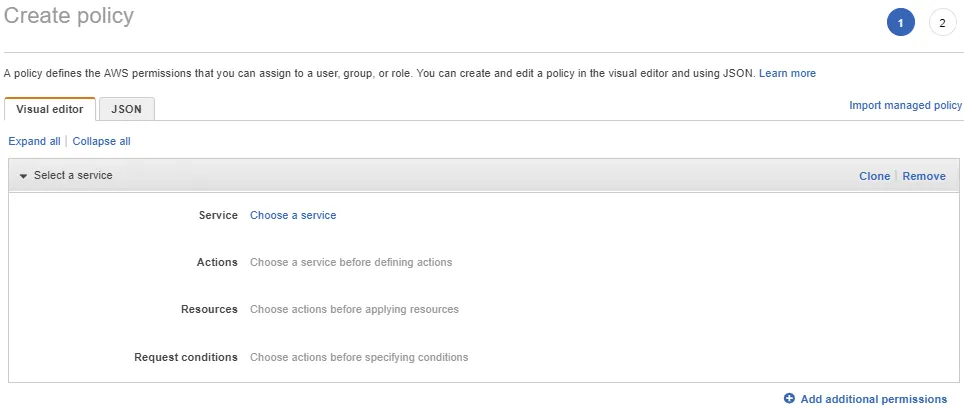Click the step 1 circle indicator

[x=900, y=23]
